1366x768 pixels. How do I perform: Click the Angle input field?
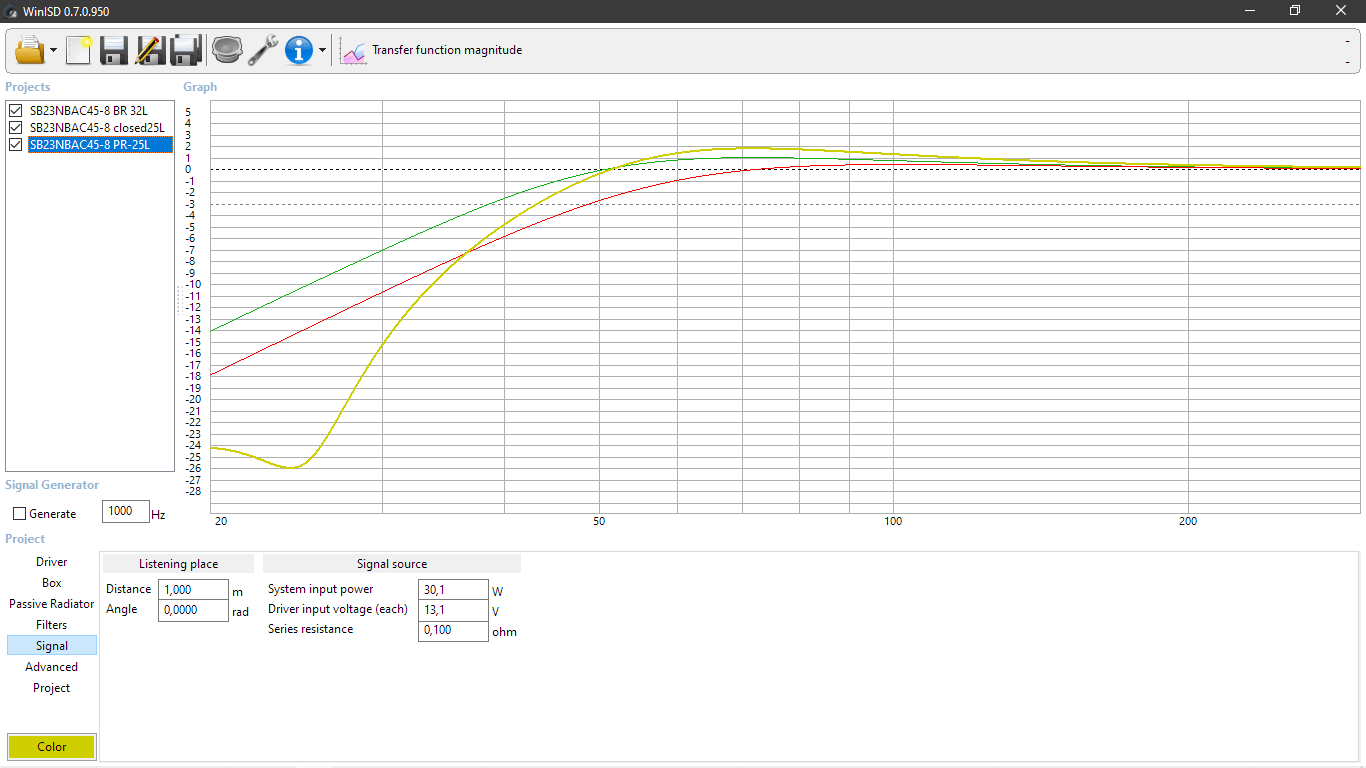point(193,610)
